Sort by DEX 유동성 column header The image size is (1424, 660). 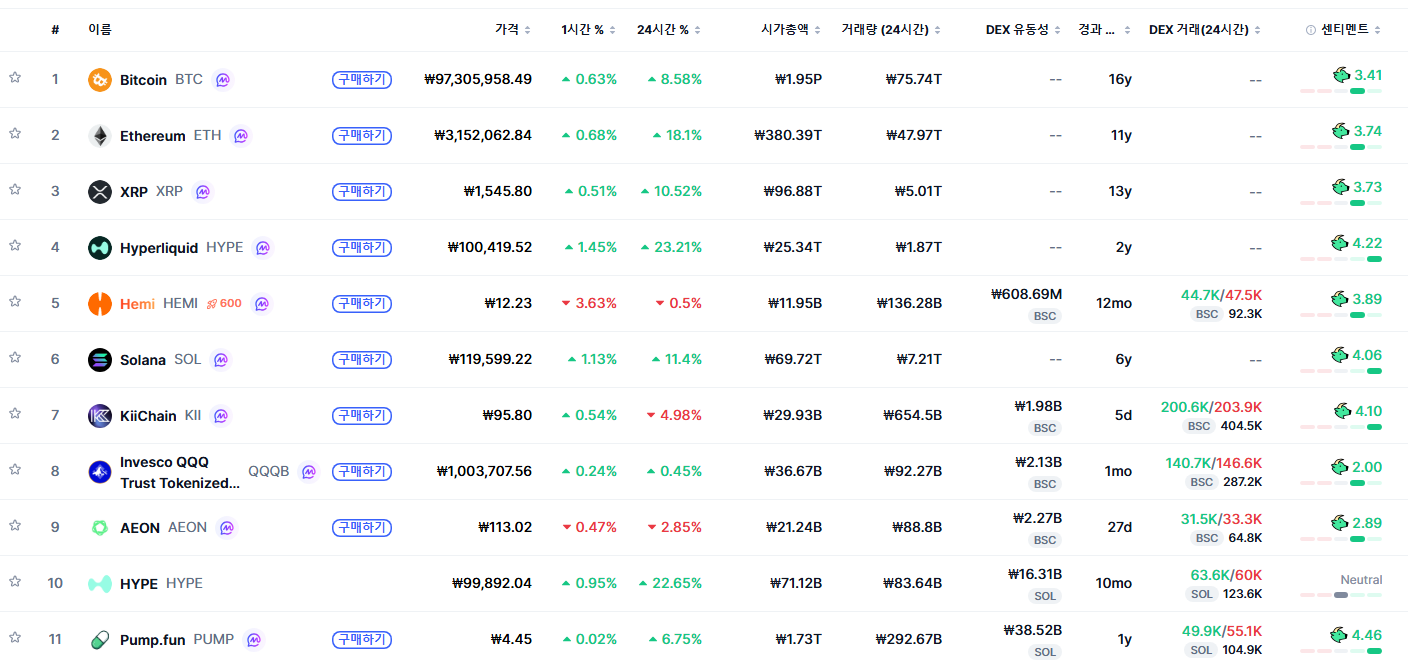point(1023,30)
